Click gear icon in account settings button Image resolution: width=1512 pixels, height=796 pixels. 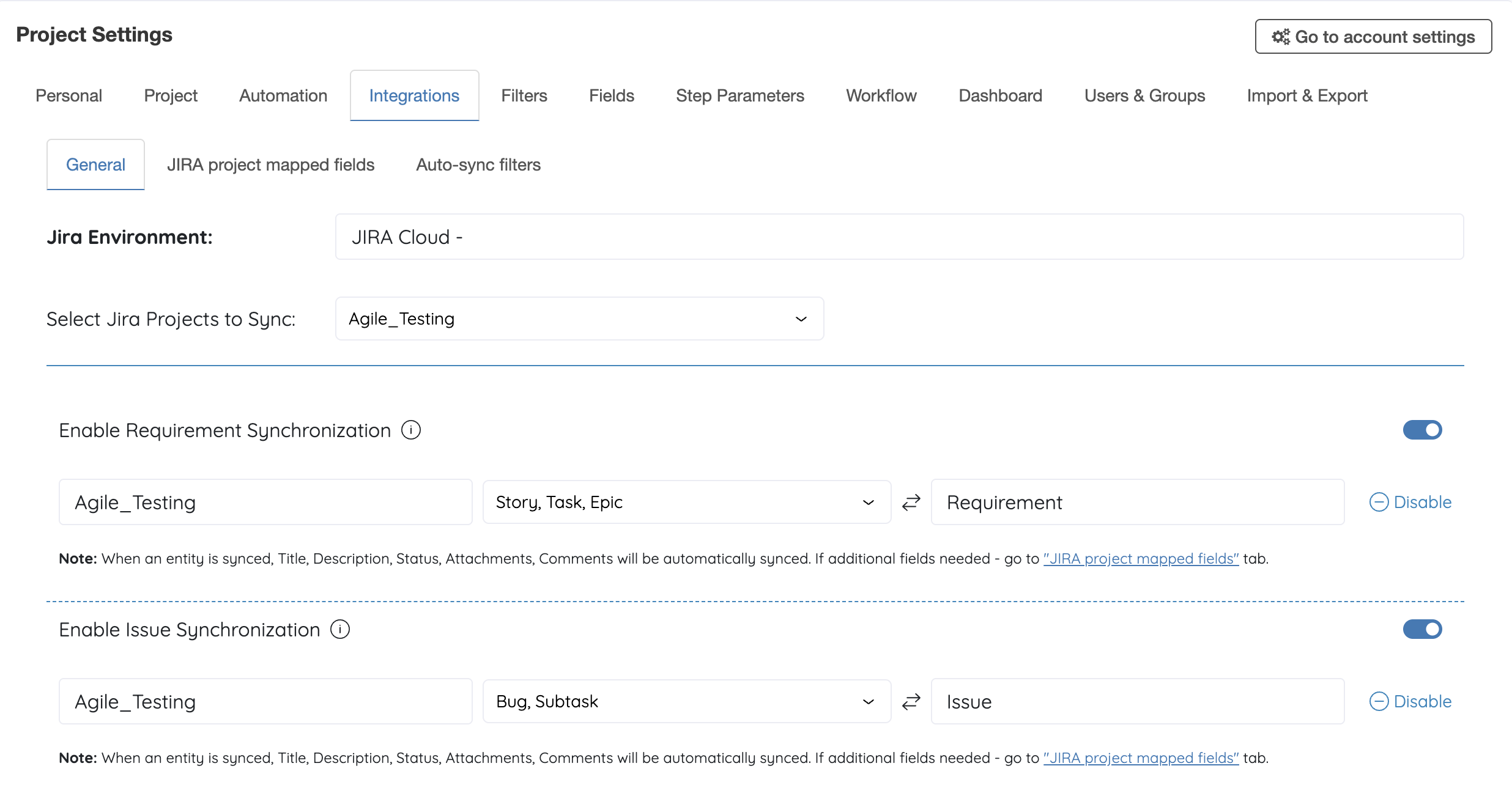tap(1281, 37)
